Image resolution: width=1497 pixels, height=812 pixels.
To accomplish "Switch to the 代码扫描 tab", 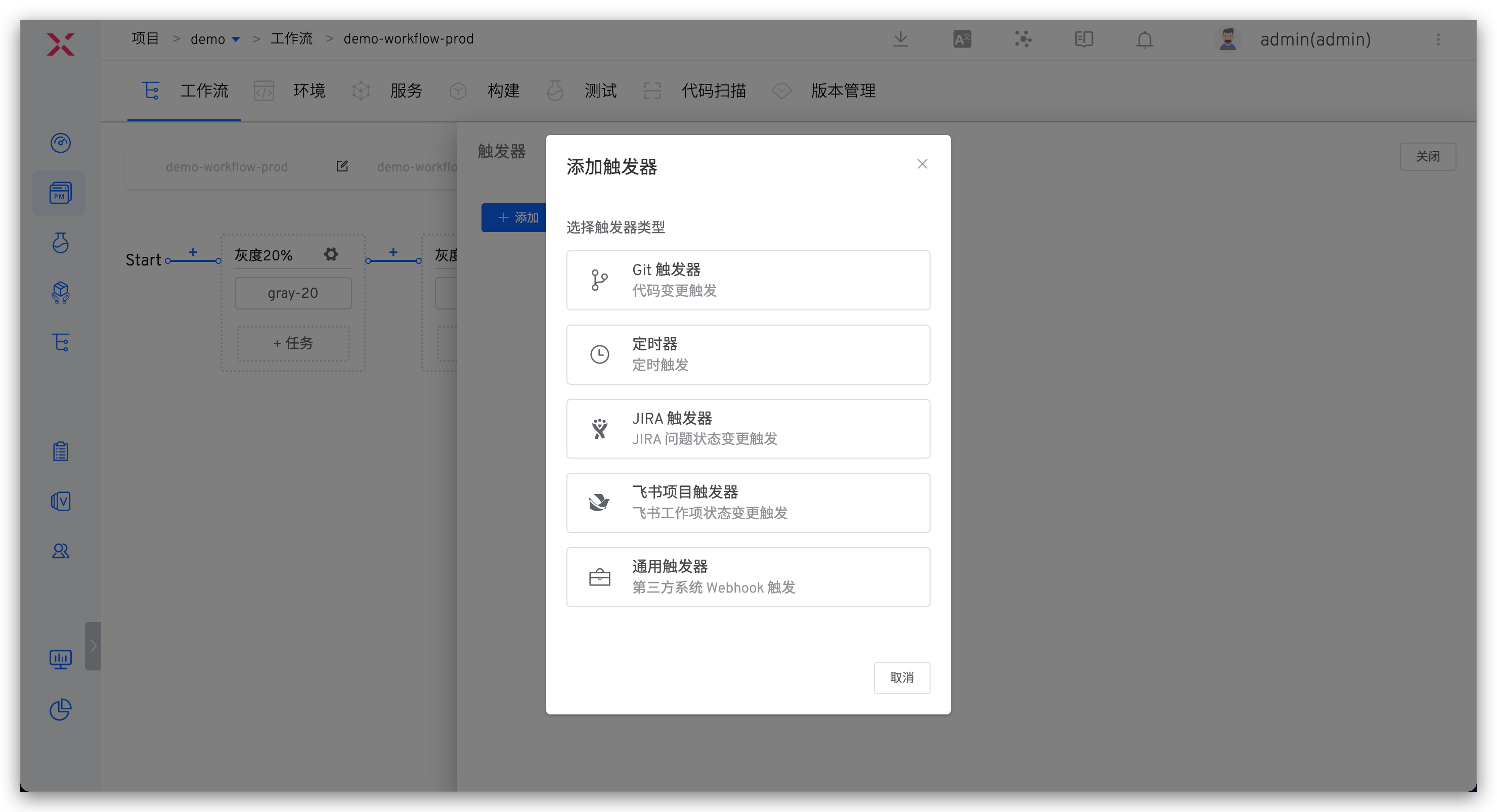I will pyautogui.click(x=713, y=91).
